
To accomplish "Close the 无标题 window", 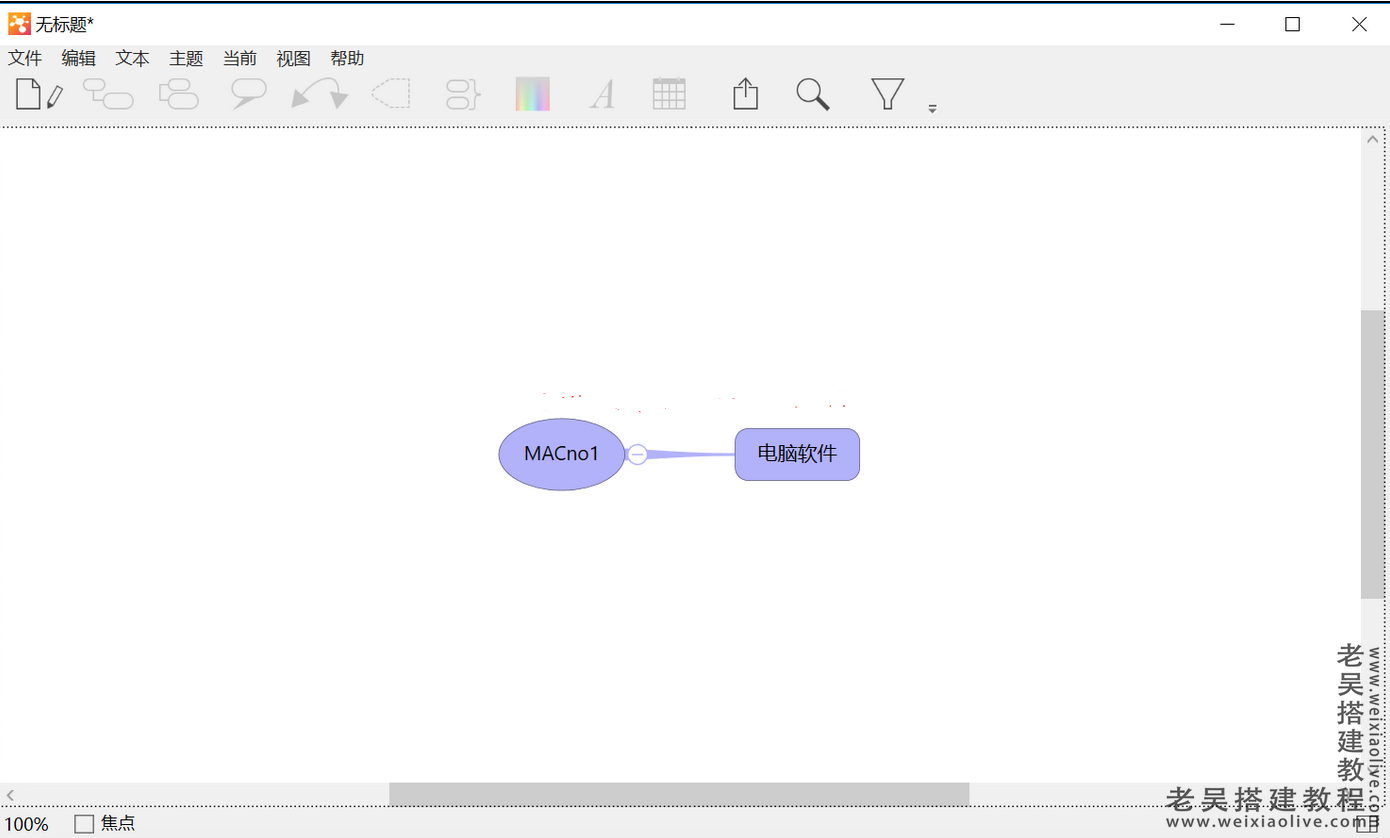I will coord(1359,24).
